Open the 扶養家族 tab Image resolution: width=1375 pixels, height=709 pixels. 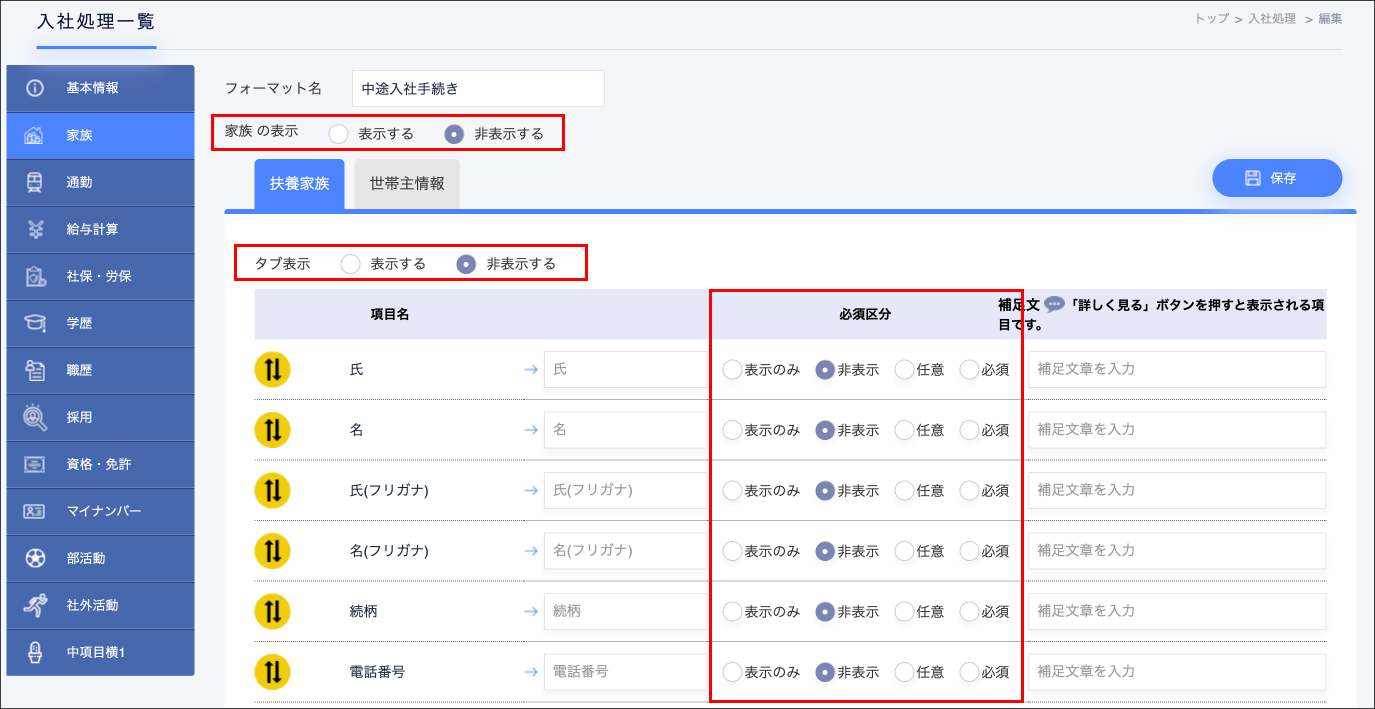tap(299, 184)
